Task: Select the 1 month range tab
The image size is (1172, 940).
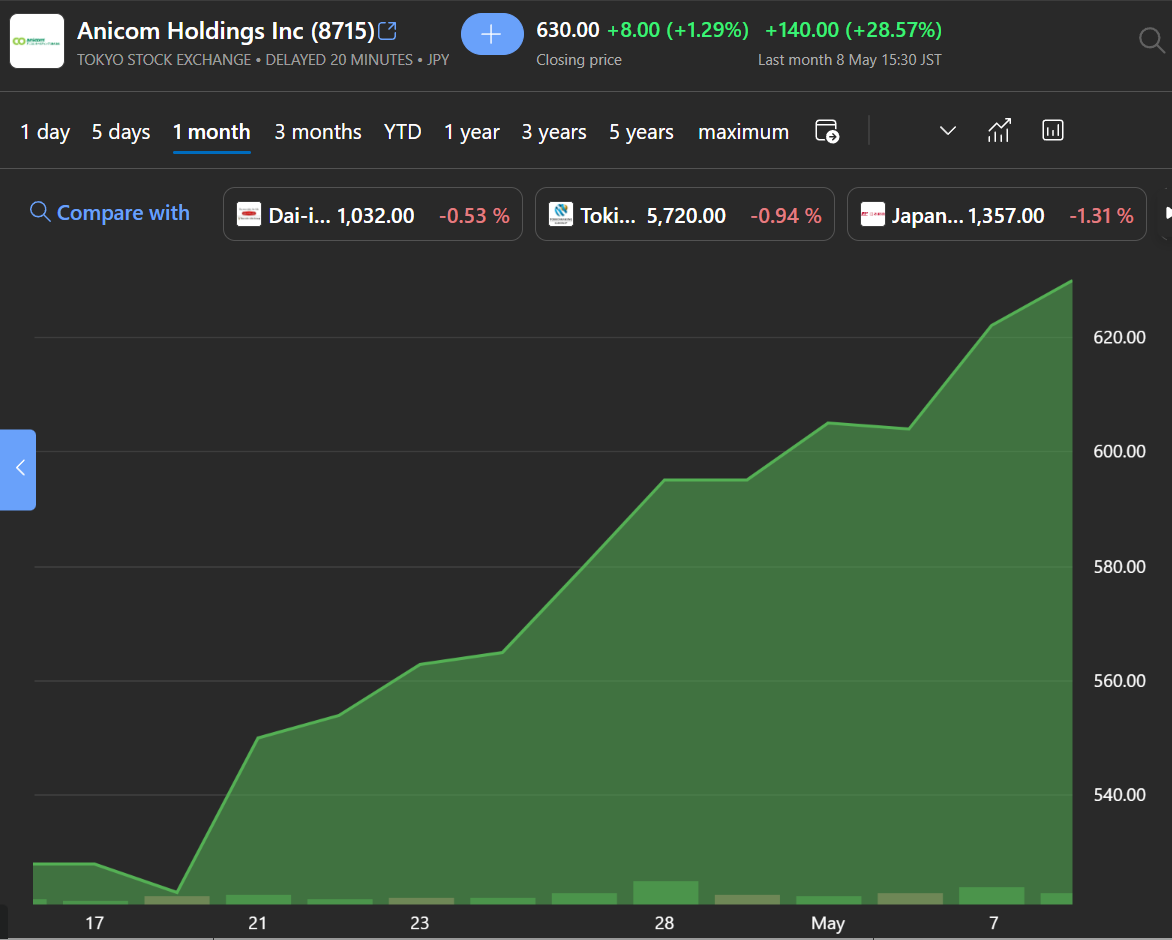Action: pyautogui.click(x=212, y=132)
